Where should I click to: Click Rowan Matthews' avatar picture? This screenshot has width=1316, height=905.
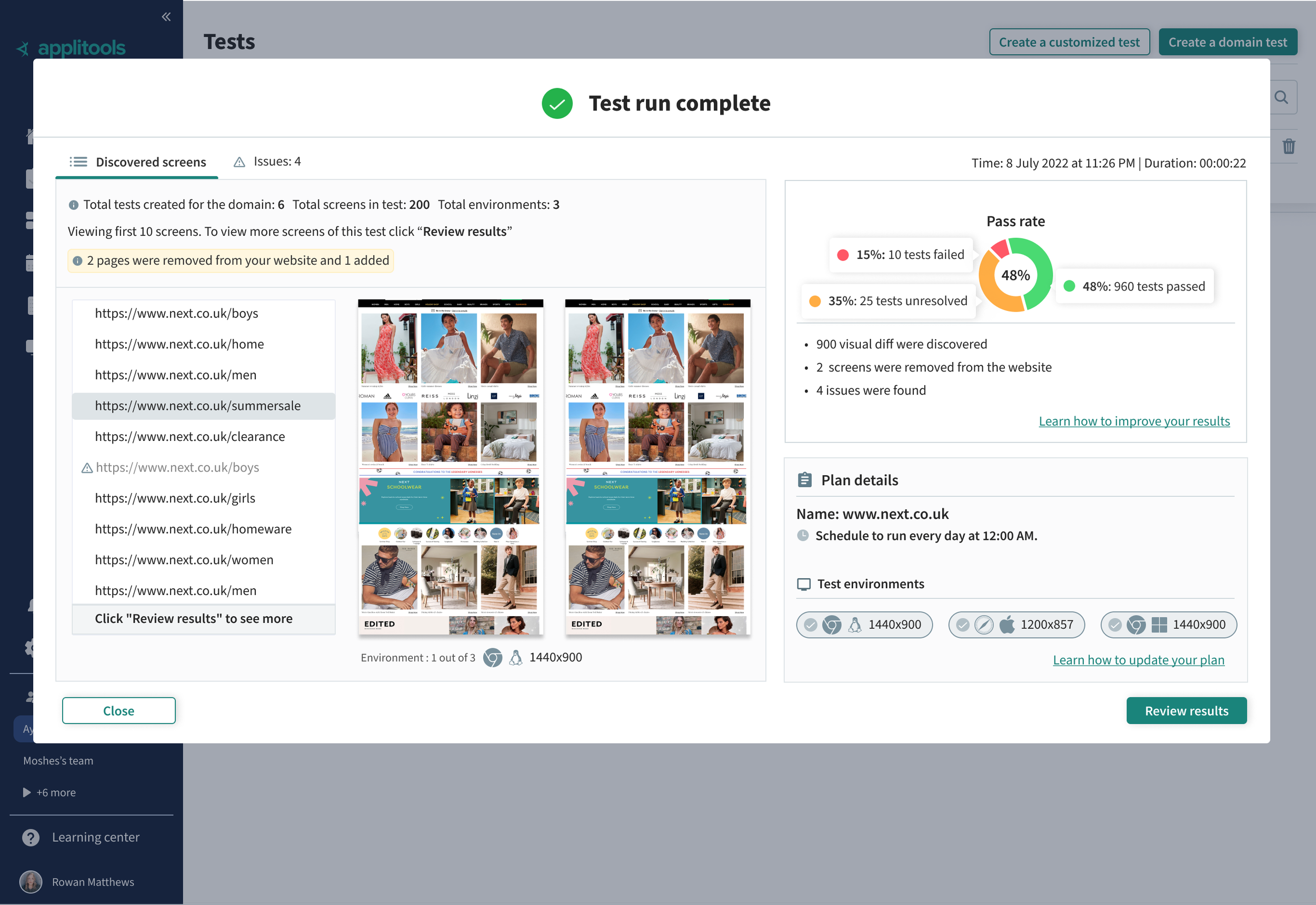tap(31, 882)
